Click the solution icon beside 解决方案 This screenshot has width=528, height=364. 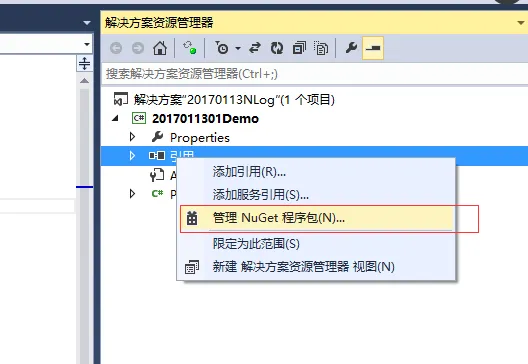tap(121, 99)
